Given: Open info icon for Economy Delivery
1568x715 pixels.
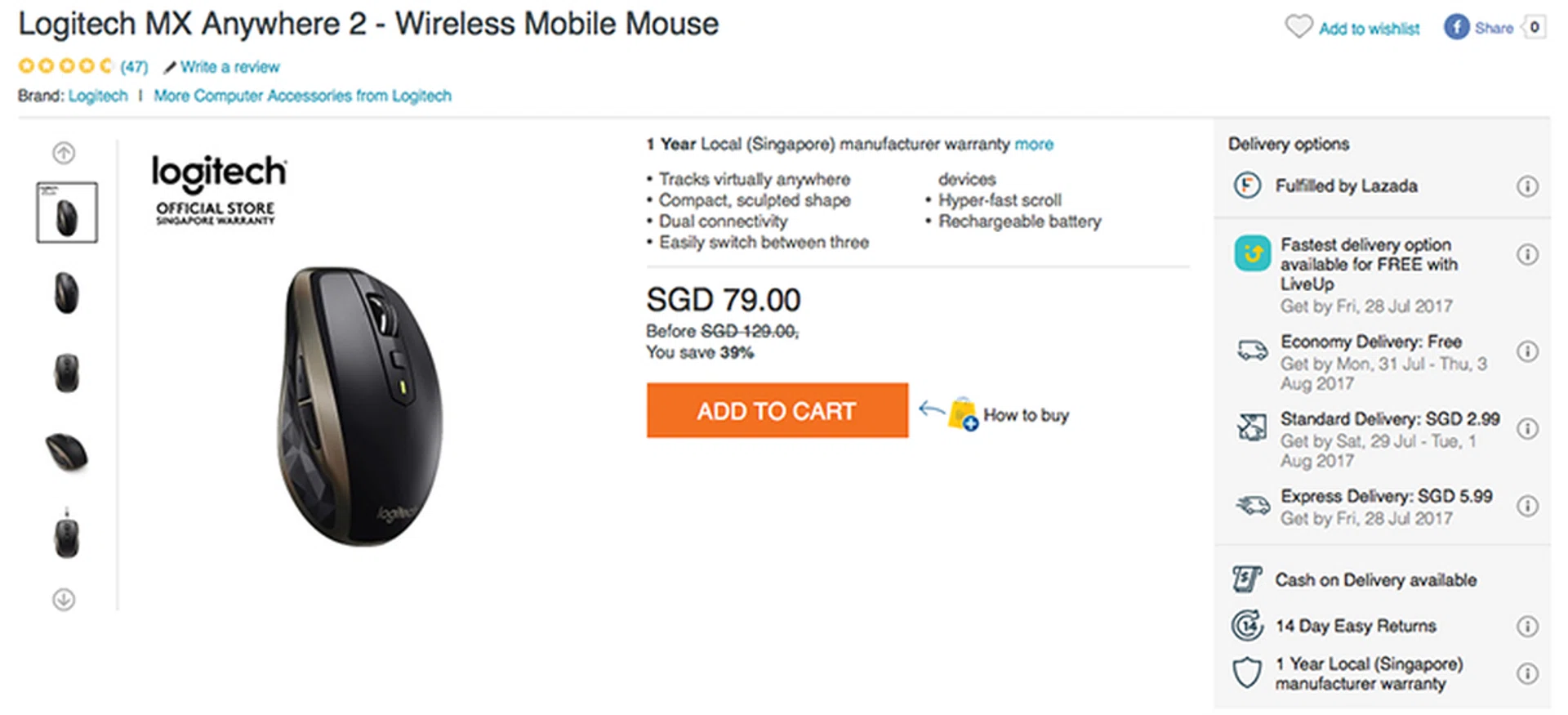Looking at the screenshot, I should 1527,351.
